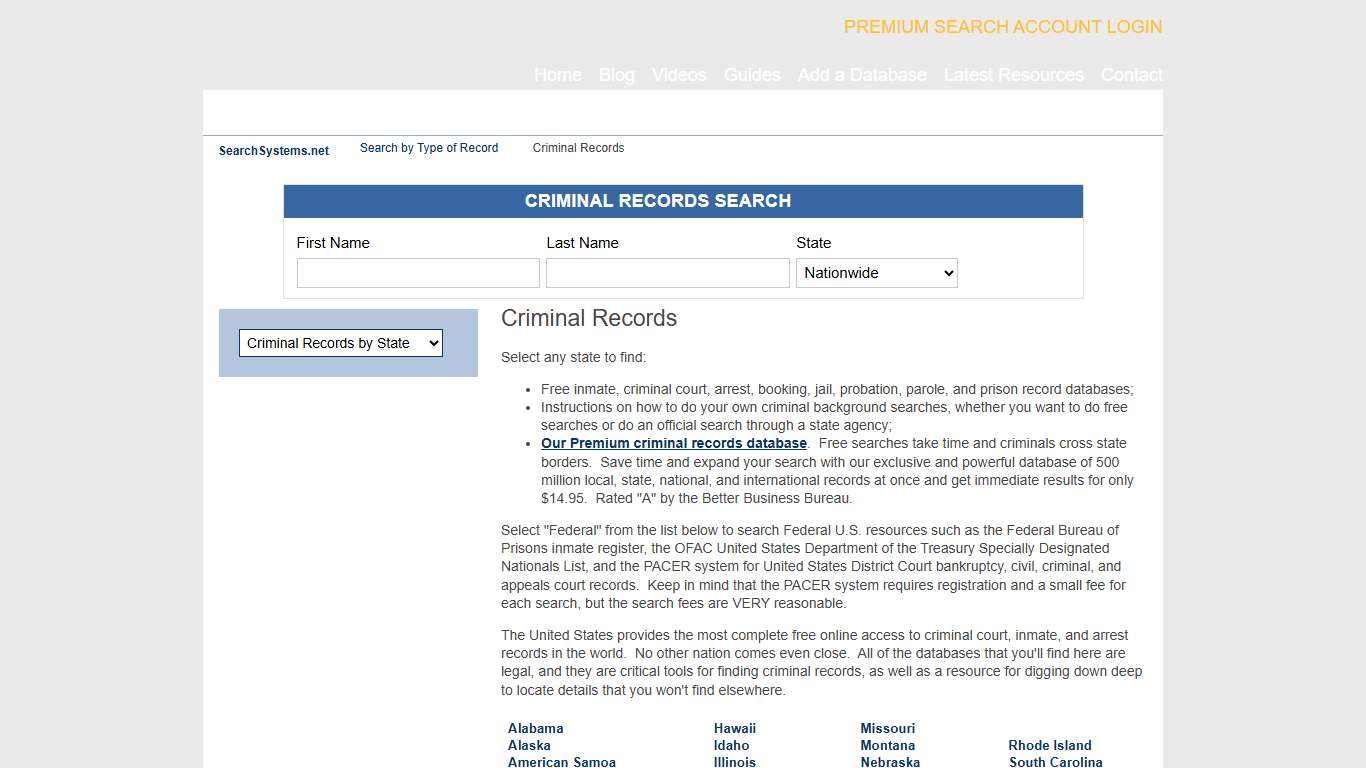Open Search by Type of Record breadcrumb
This screenshot has width=1366, height=768.
(428, 148)
